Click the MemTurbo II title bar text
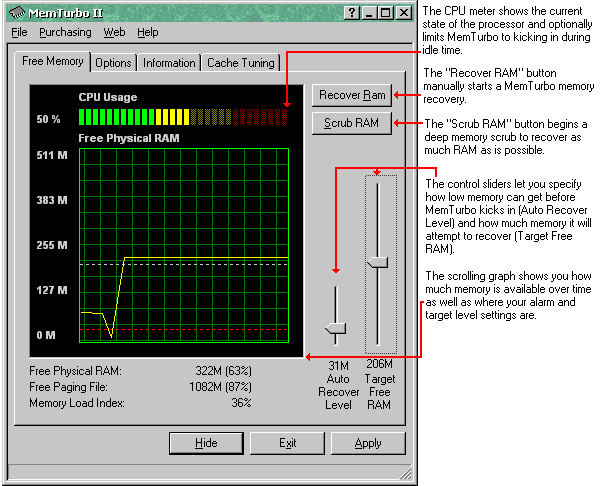Viewport: 604px width, 486px height. pos(66,13)
